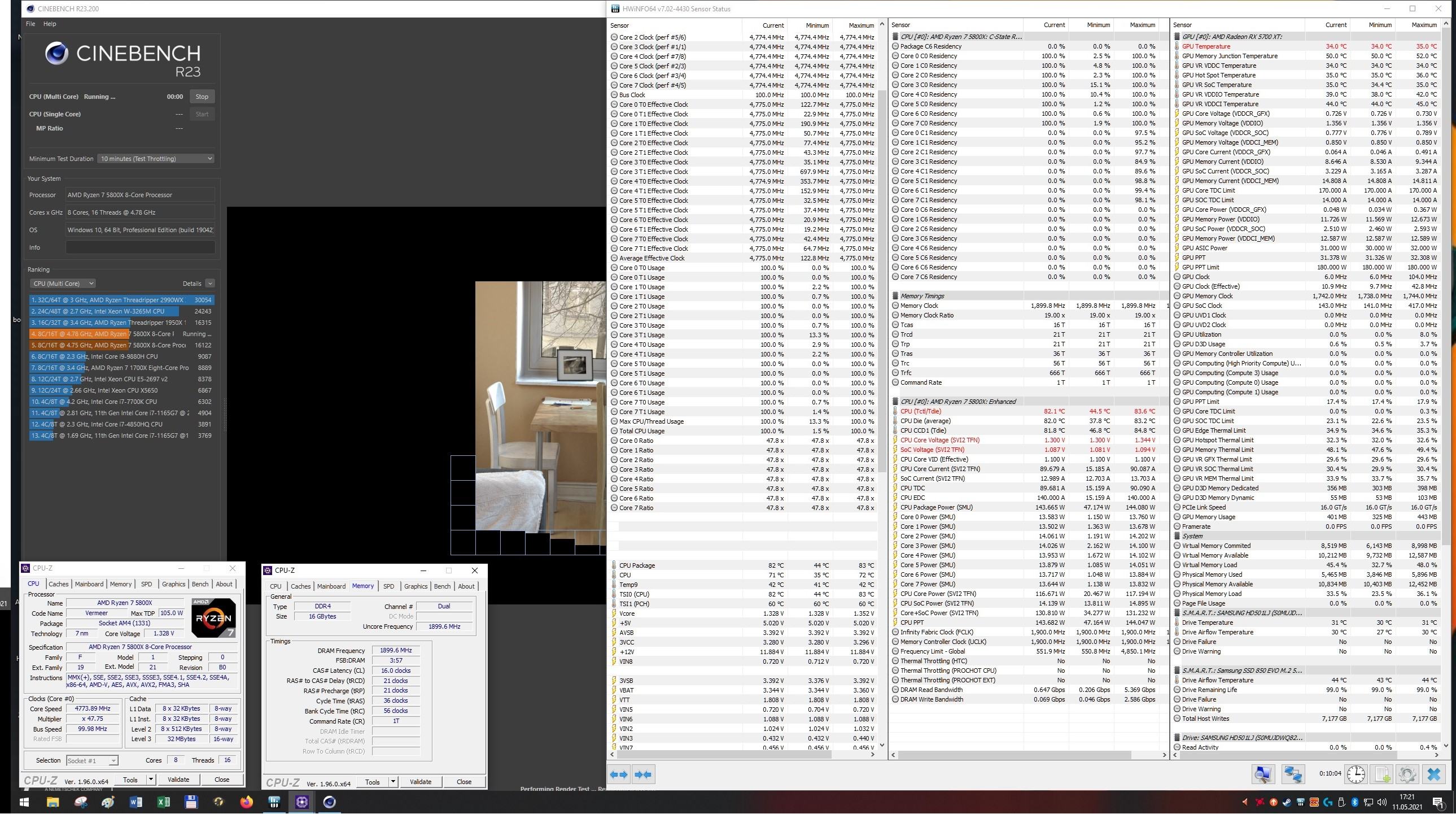Open the Cinebench Help menu

click(x=50, y=24)
